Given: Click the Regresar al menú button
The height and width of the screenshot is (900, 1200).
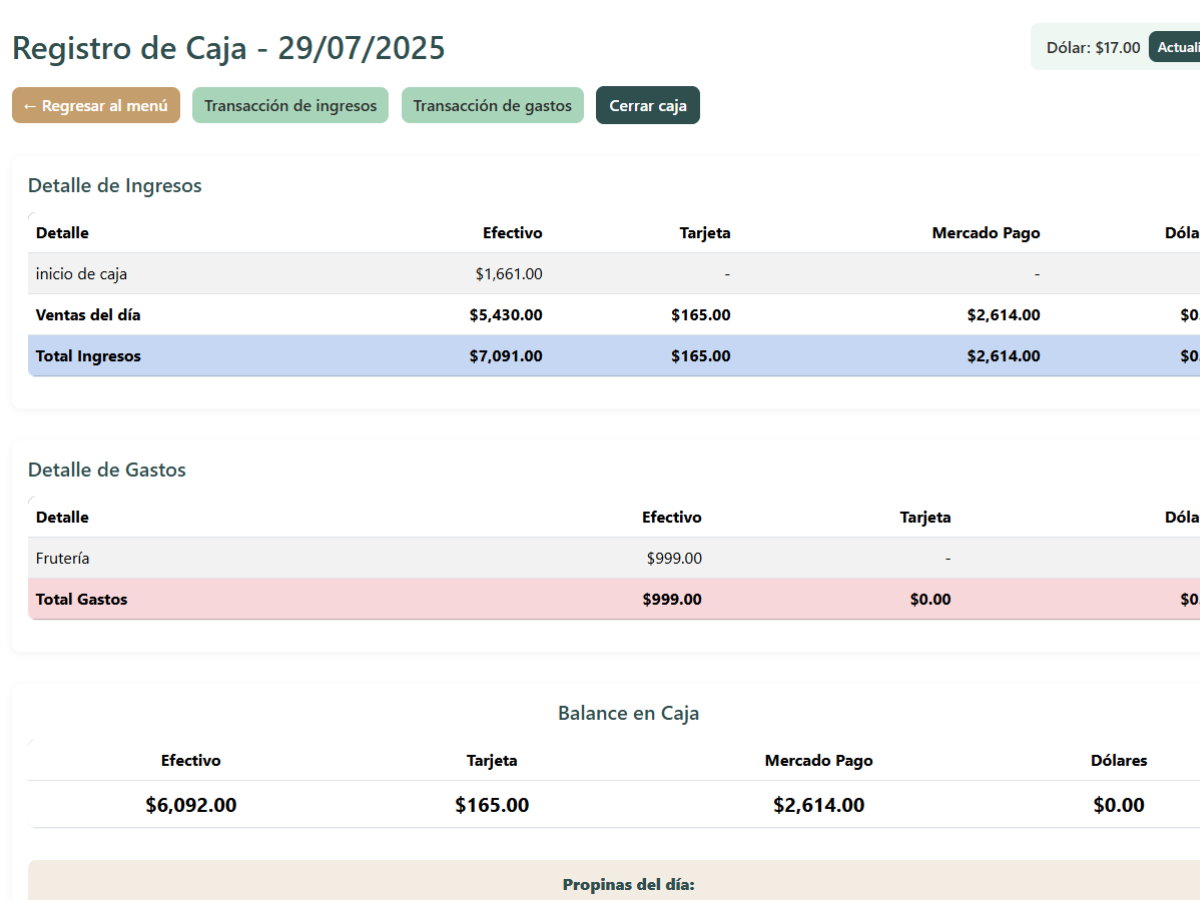Looking at the screenshot, I should pyautogui.click(x=96, y=106).
